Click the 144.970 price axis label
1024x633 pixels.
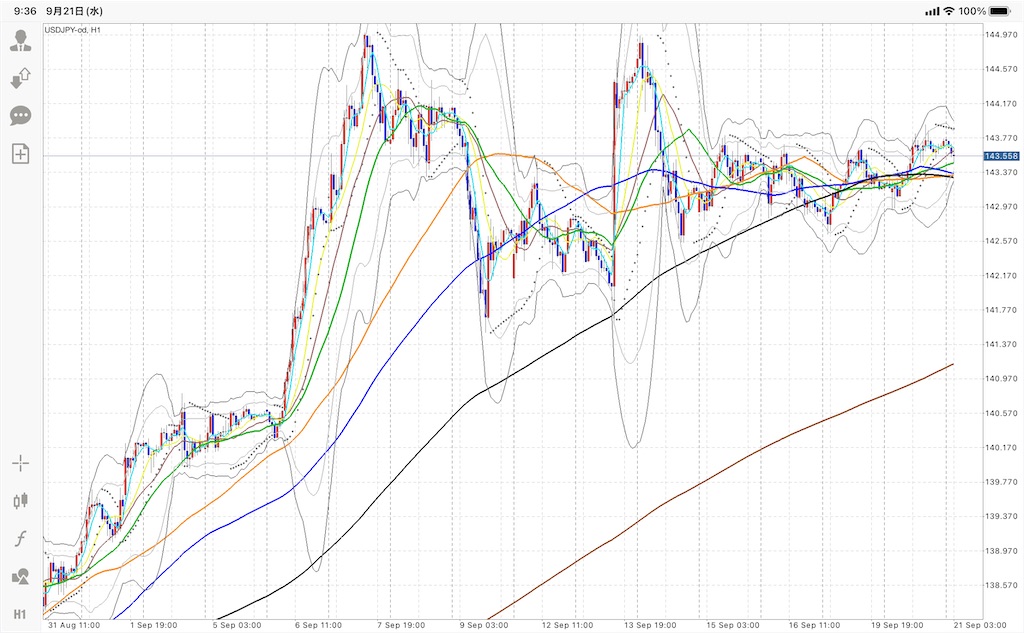tap(1001, 35)
